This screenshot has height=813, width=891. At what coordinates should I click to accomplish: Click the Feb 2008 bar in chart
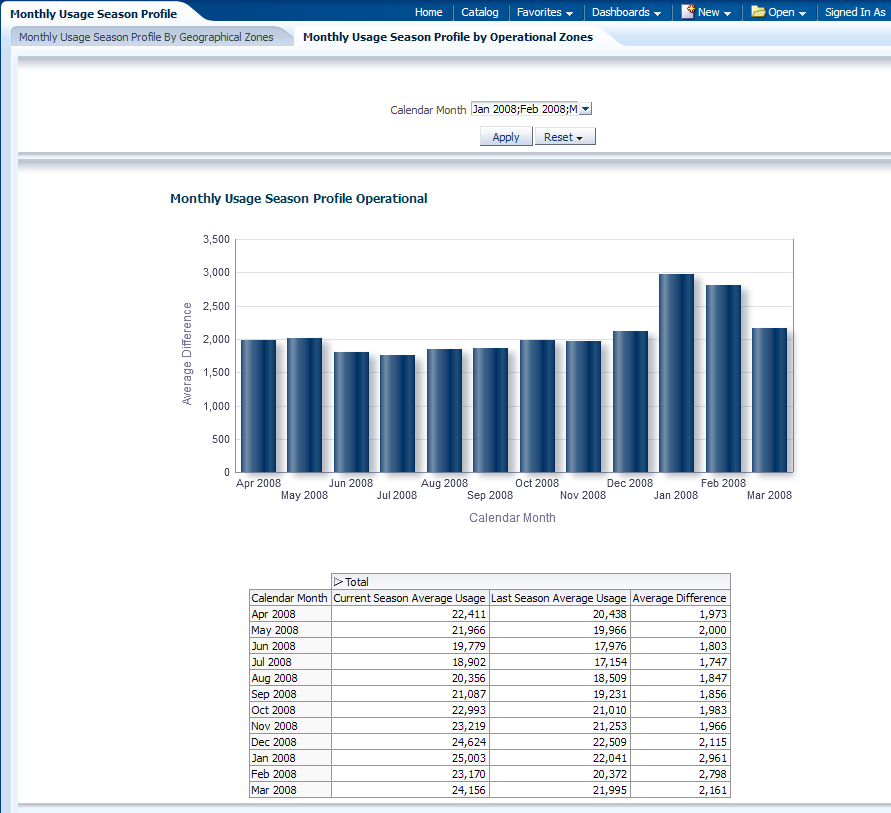click(x=723, y=378)
